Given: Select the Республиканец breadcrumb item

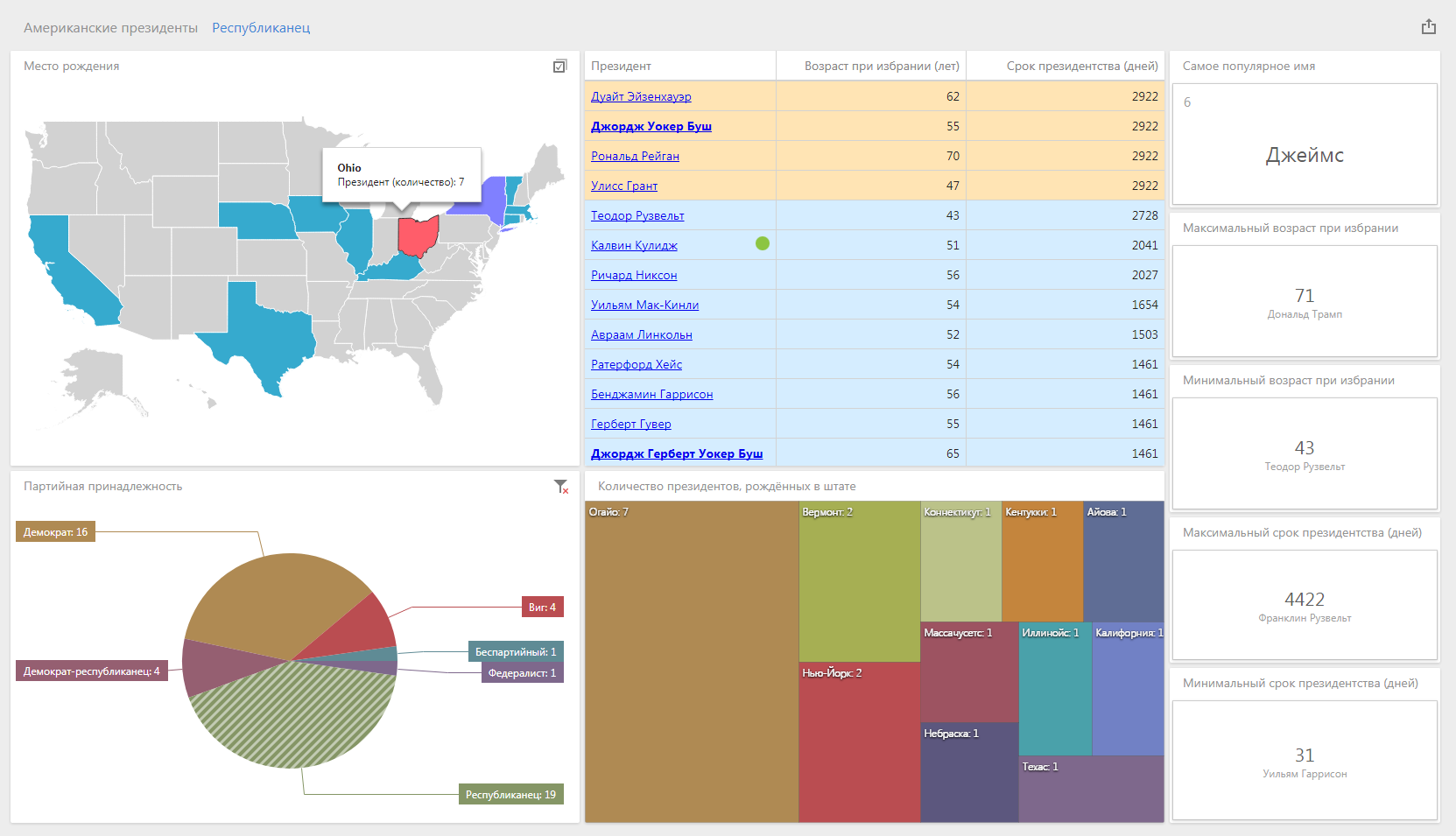Looking at the screenshot, I should [x=261, y=28].
